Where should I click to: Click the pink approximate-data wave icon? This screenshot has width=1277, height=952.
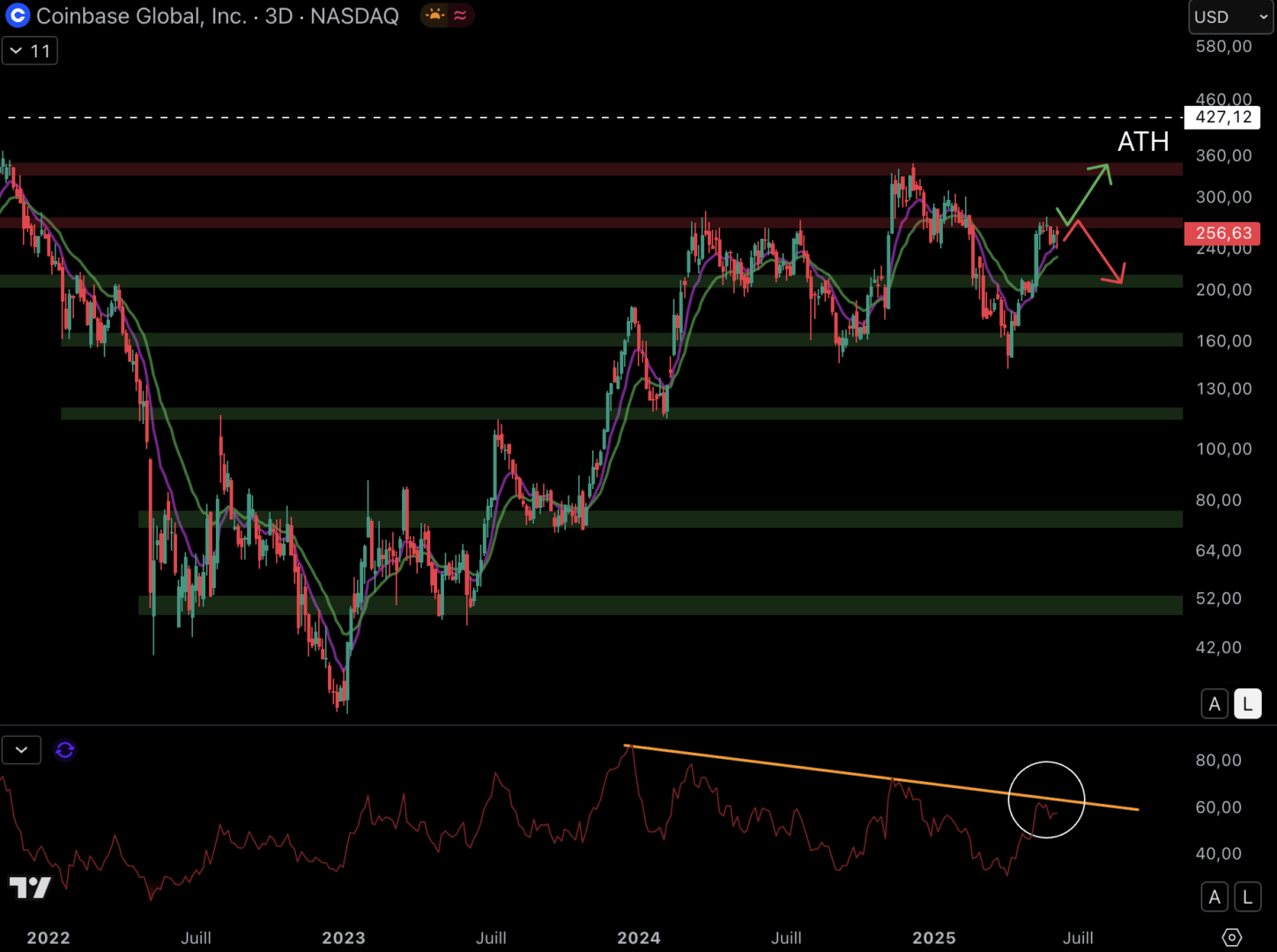[x=460, y=15]
